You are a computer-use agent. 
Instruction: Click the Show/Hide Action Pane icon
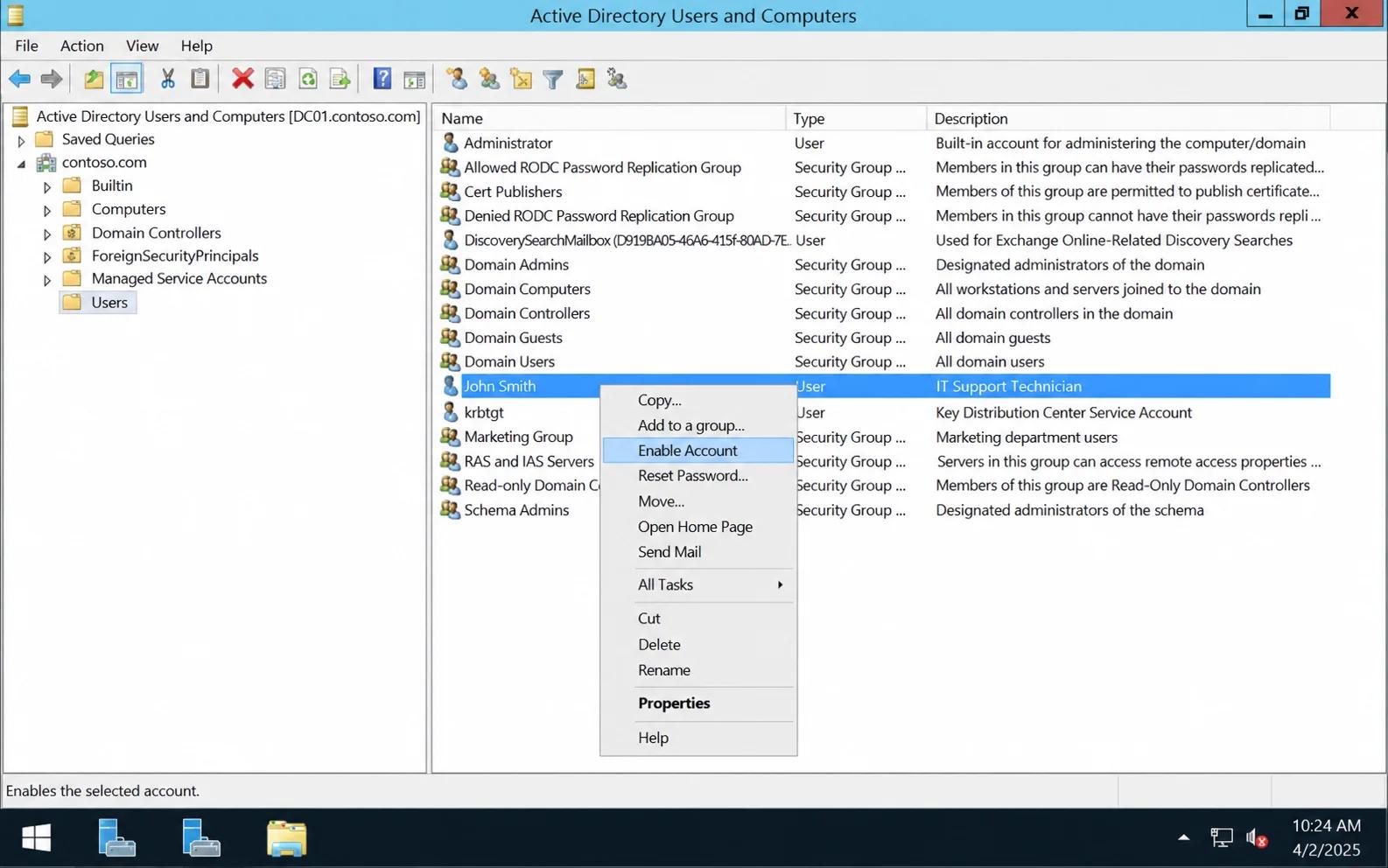point(415,80)
